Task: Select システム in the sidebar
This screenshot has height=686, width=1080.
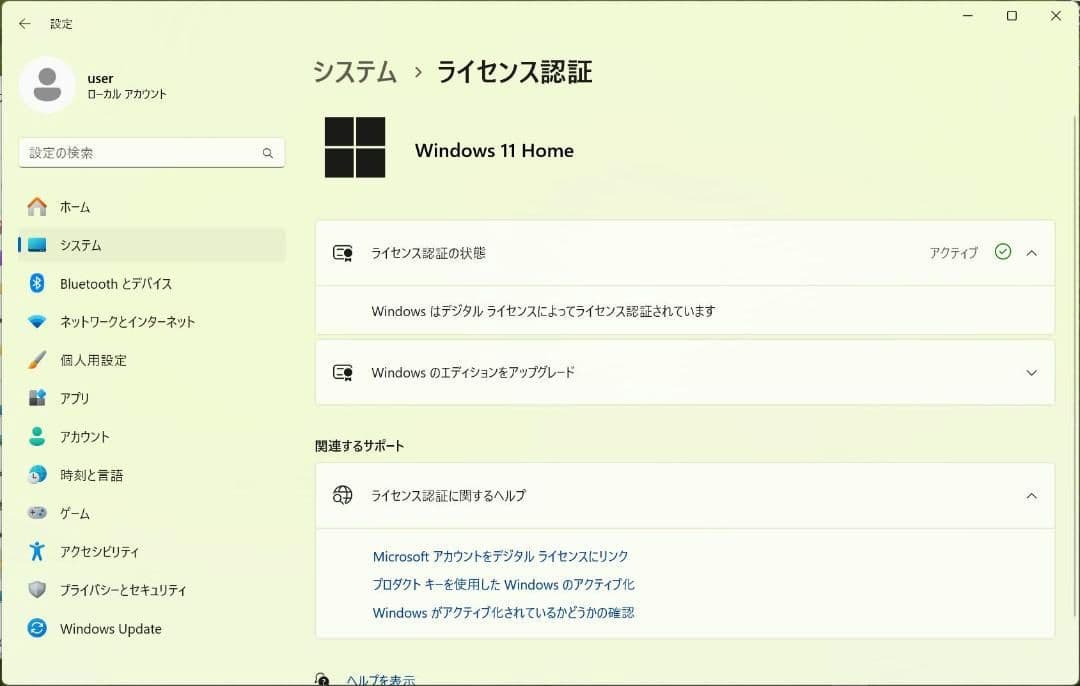Action: tap(152, 245)
